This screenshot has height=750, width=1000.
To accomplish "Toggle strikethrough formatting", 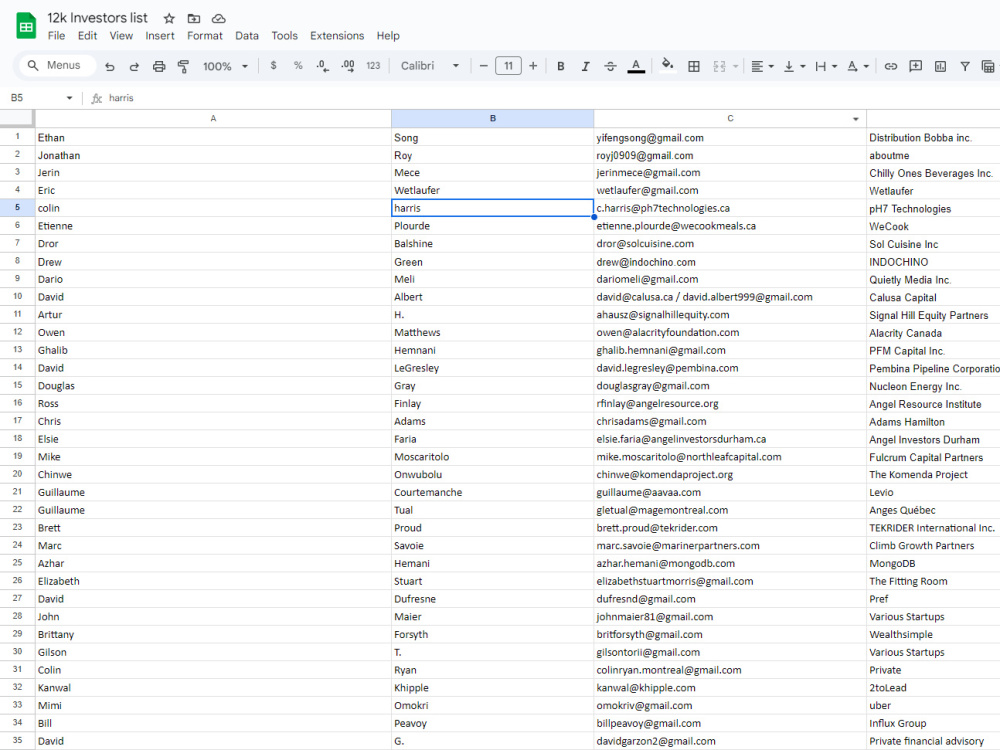I will coord(610,66).
